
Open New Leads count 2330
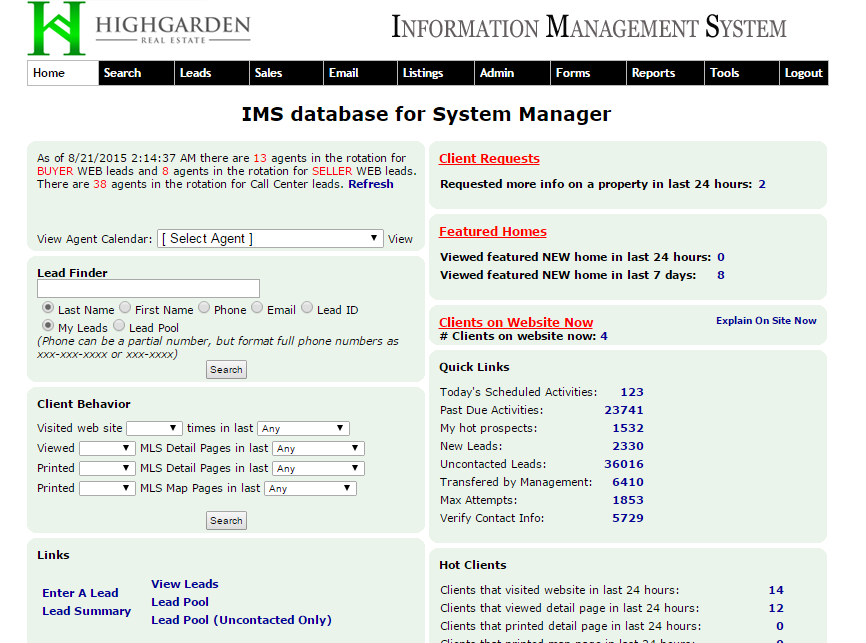pos(628,446)
